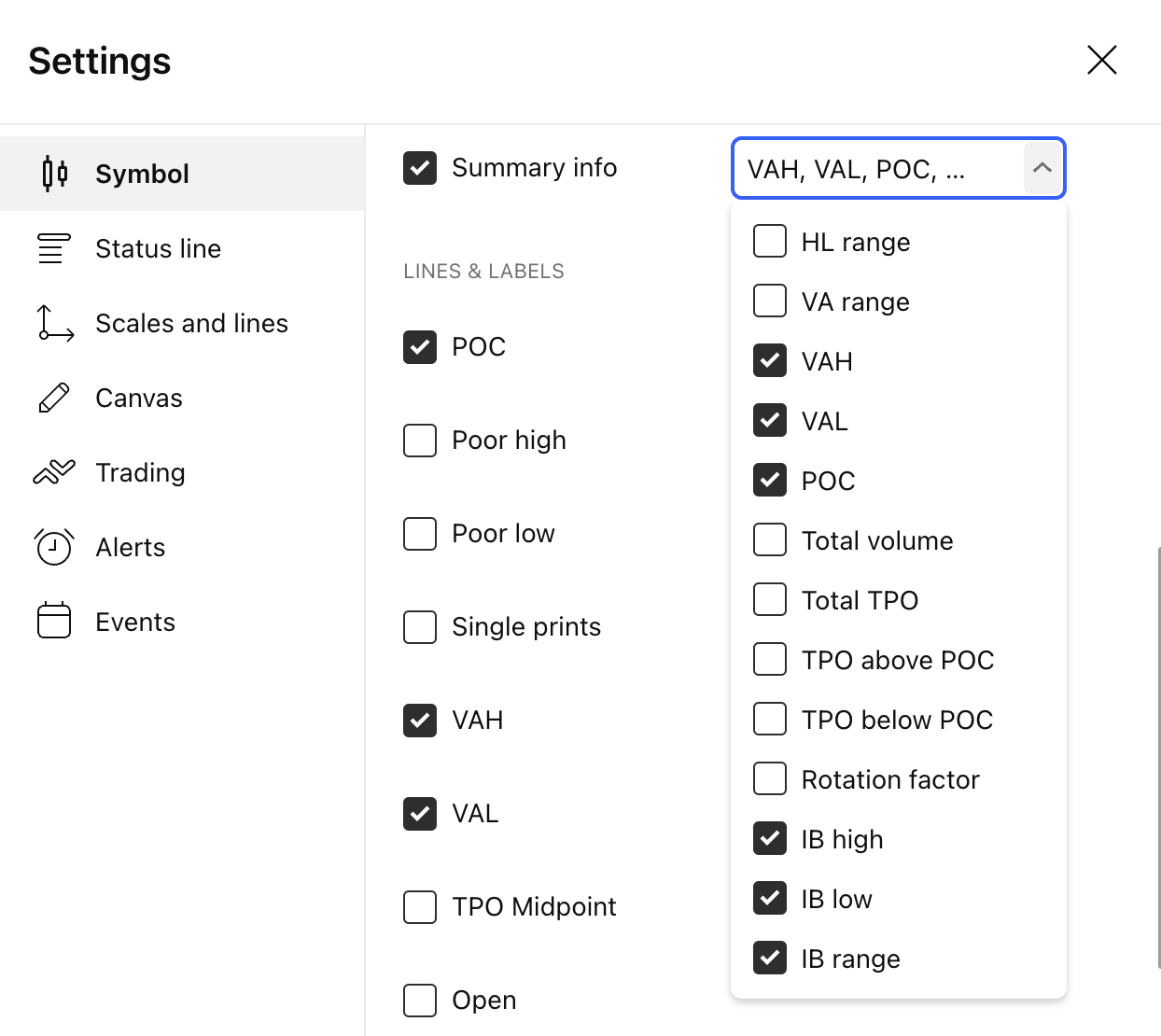Switch to Scales and lines tab
This screenshot has width=1161, height=1036.
pos(191,323)
